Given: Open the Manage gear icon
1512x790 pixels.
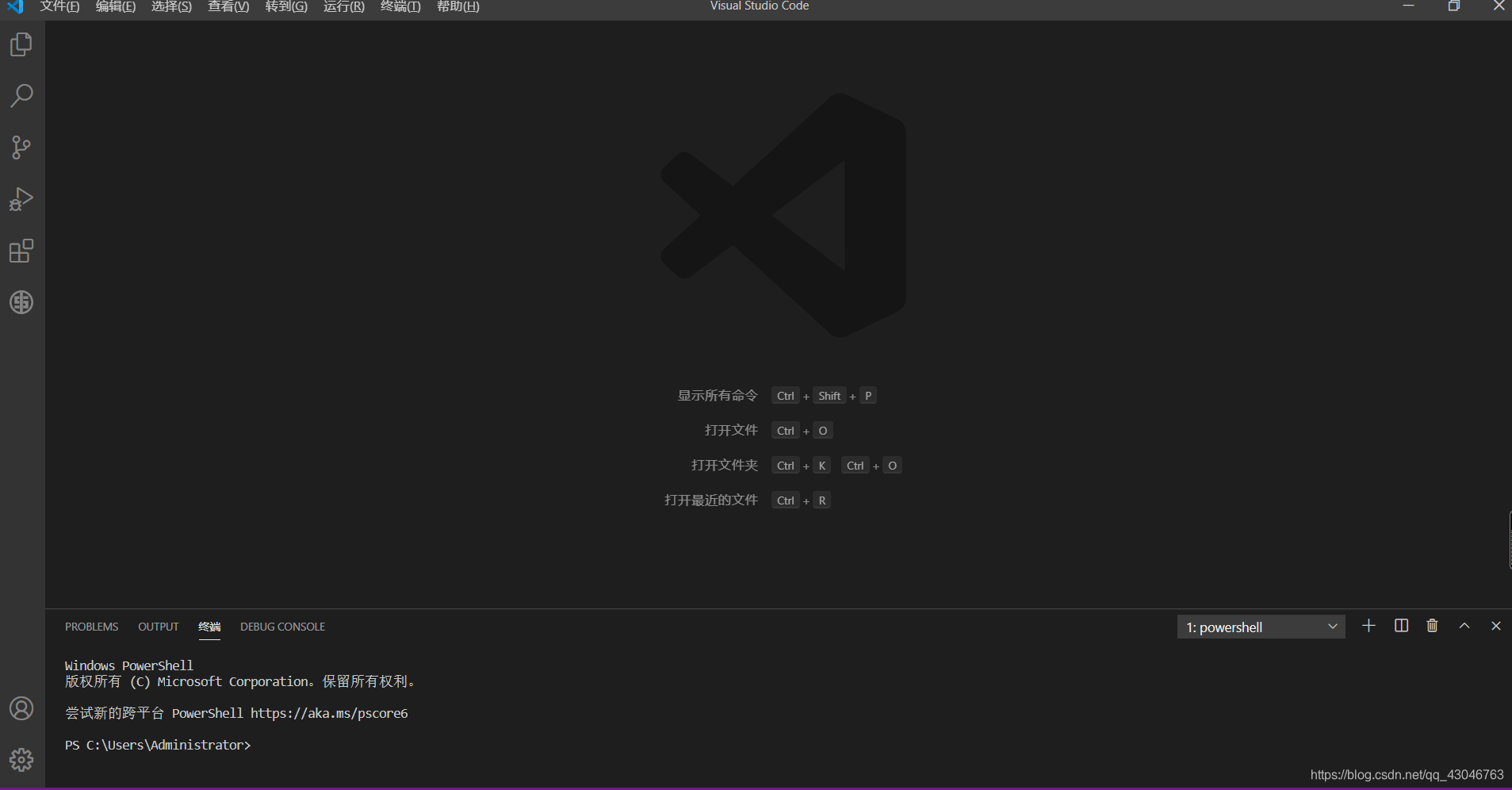Looking at the screenshot, I should point(21,760).
